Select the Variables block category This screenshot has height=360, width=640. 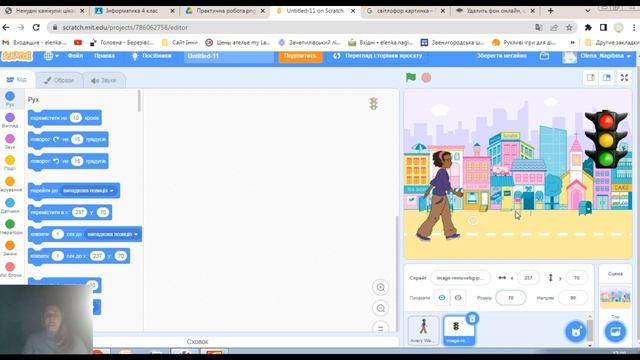tap(10, 248)
